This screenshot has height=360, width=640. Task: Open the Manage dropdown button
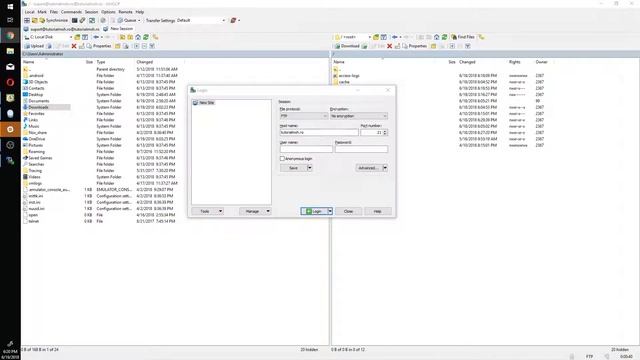pyautogui.click(x=255, y=211)
